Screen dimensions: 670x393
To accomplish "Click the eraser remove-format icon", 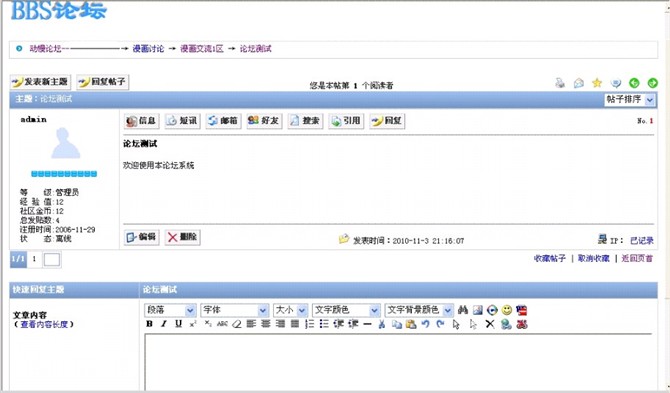I will point(237,324).
